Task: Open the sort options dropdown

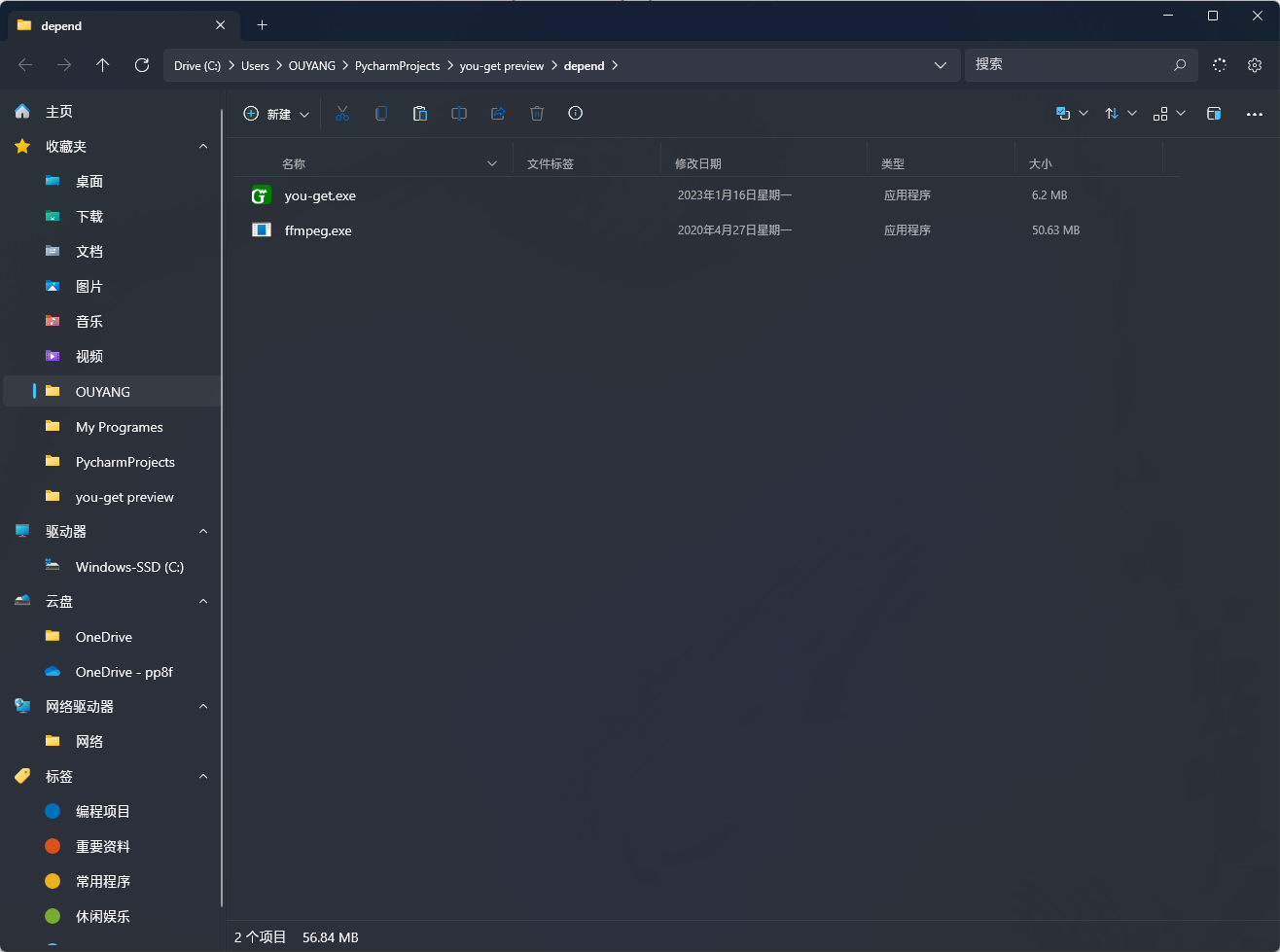Action: (x=1120, y=114)
